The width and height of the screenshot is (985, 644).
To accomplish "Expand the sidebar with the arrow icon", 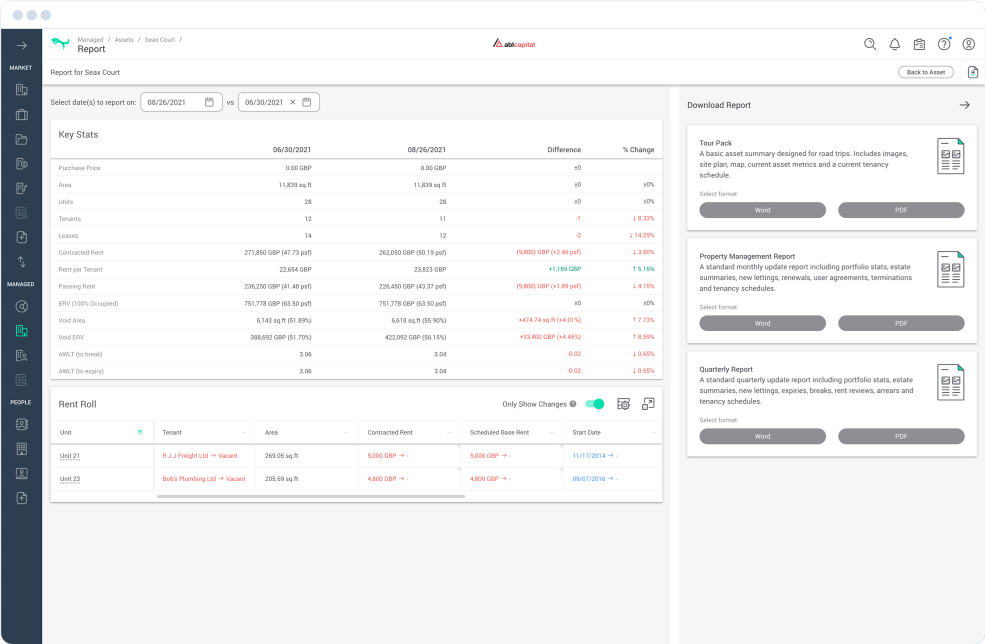I will [x=21, y=45].
